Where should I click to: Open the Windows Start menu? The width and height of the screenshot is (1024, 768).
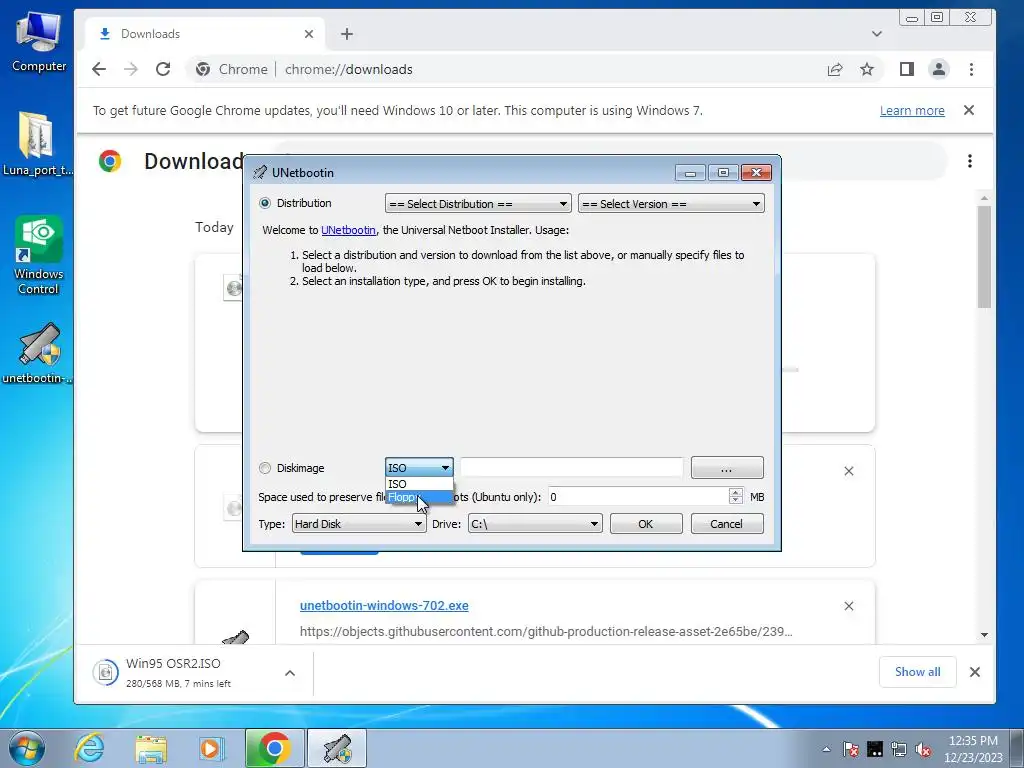click(x=27, y=748)
